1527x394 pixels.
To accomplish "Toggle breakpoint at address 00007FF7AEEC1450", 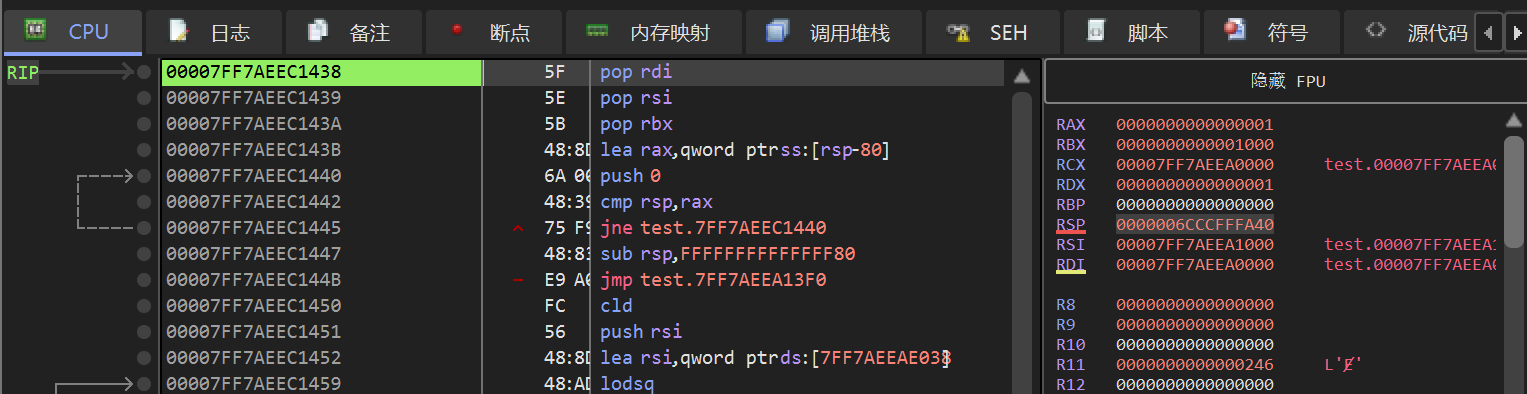I will (144, 306).
